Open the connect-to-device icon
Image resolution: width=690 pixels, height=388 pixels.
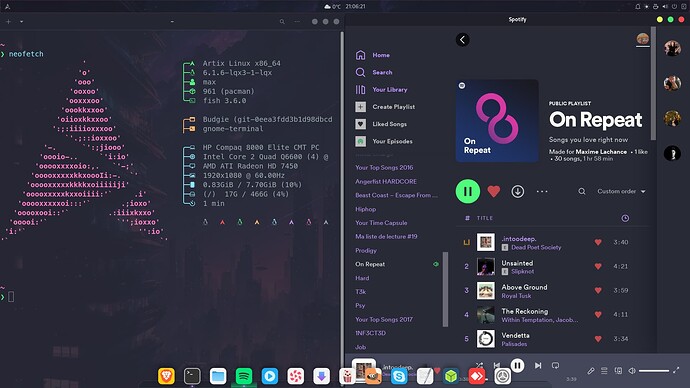coord(618,371)
